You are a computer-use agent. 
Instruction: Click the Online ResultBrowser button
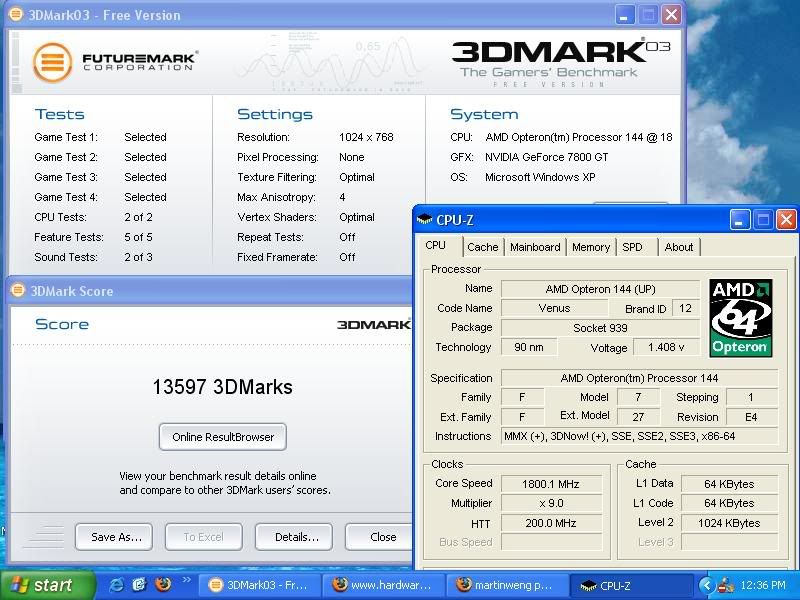point(223,437)
